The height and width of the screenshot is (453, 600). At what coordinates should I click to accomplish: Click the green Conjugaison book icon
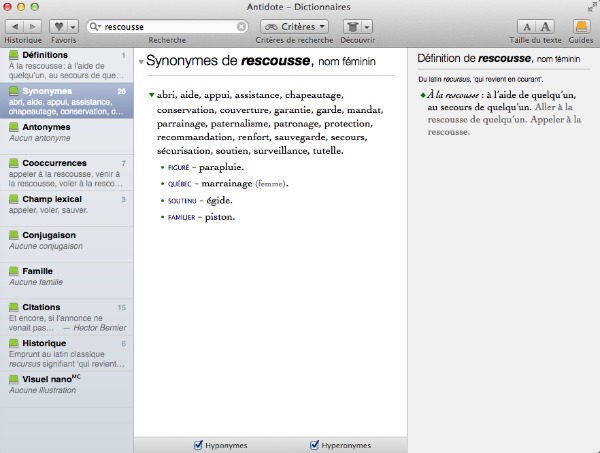(x=14, y=235)
